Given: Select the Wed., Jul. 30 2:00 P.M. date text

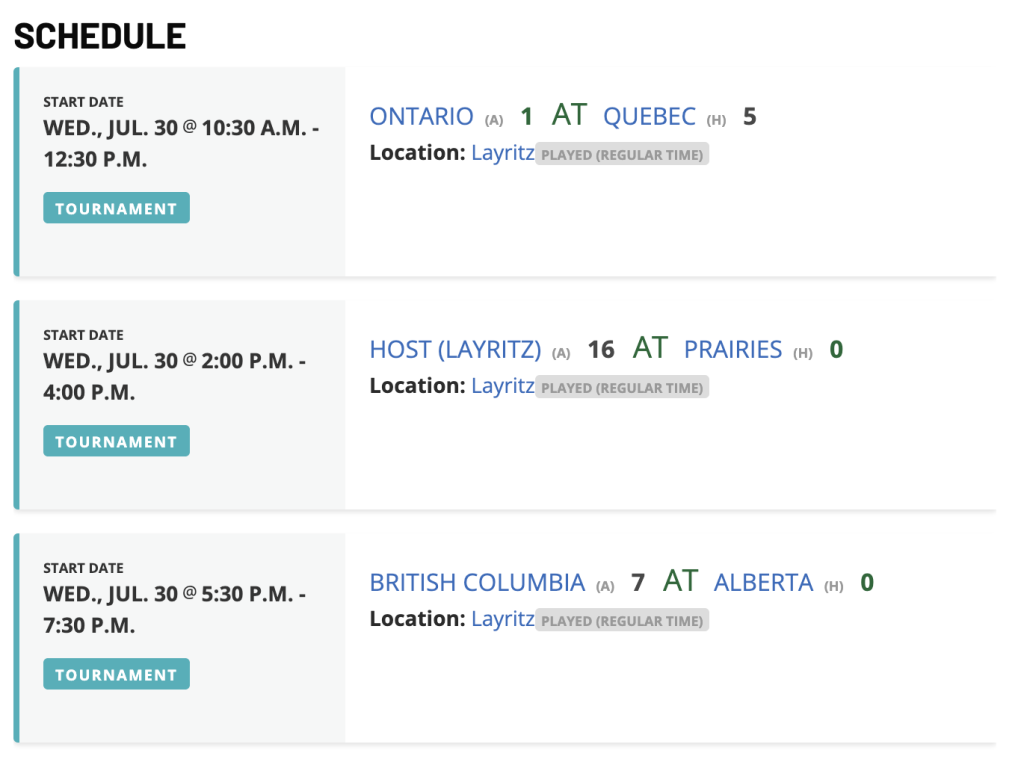Looking at the screenshot, I should [174, 377].
